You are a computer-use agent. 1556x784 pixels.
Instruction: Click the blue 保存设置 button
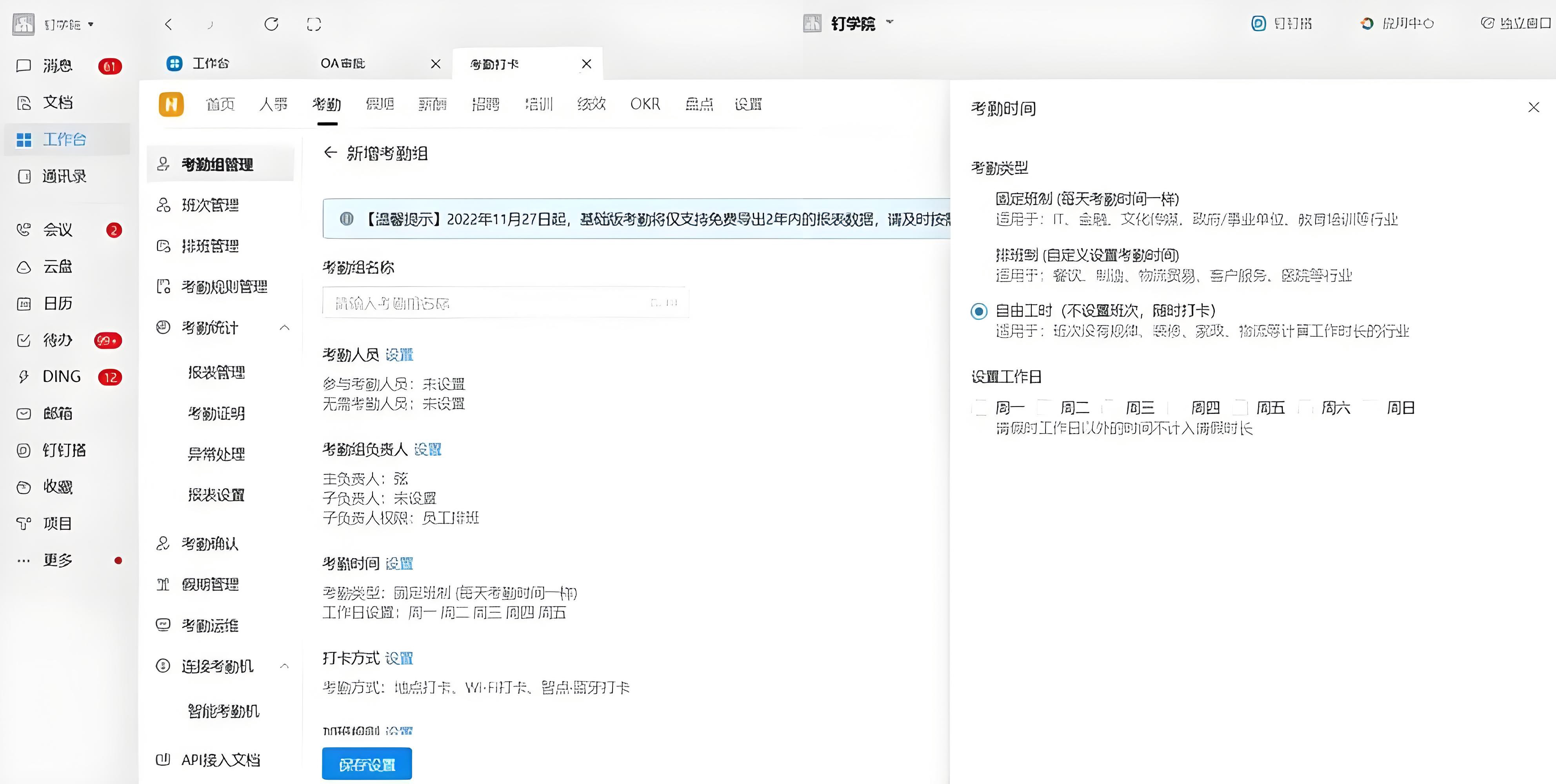tap(367, 764)
